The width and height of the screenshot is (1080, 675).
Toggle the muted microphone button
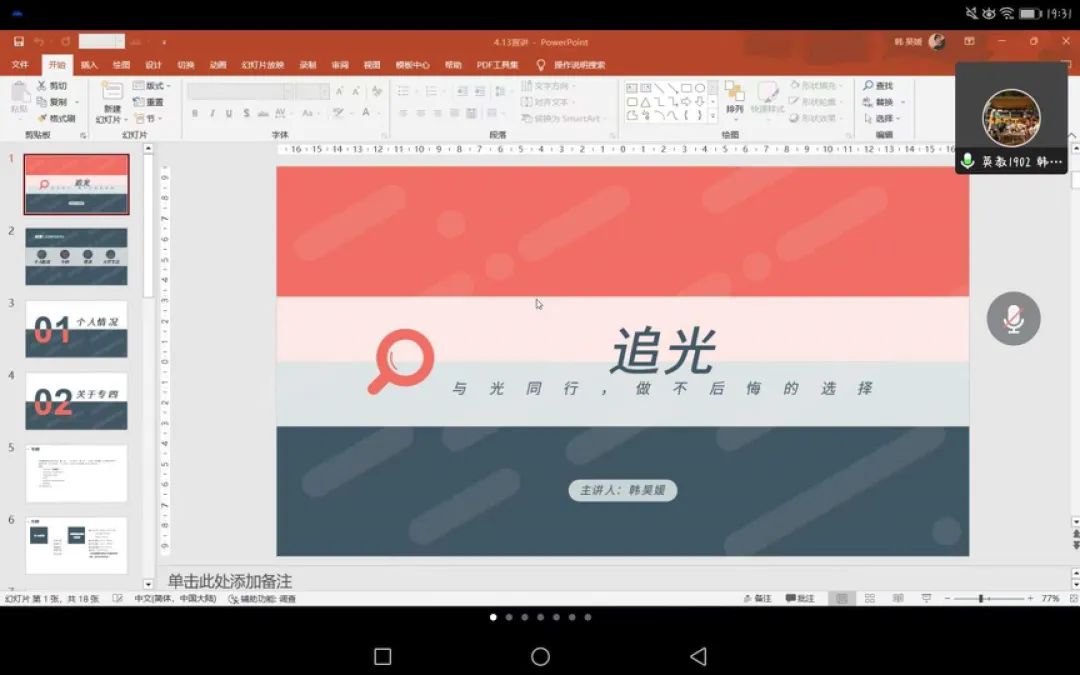click(x=1013, y=319)
